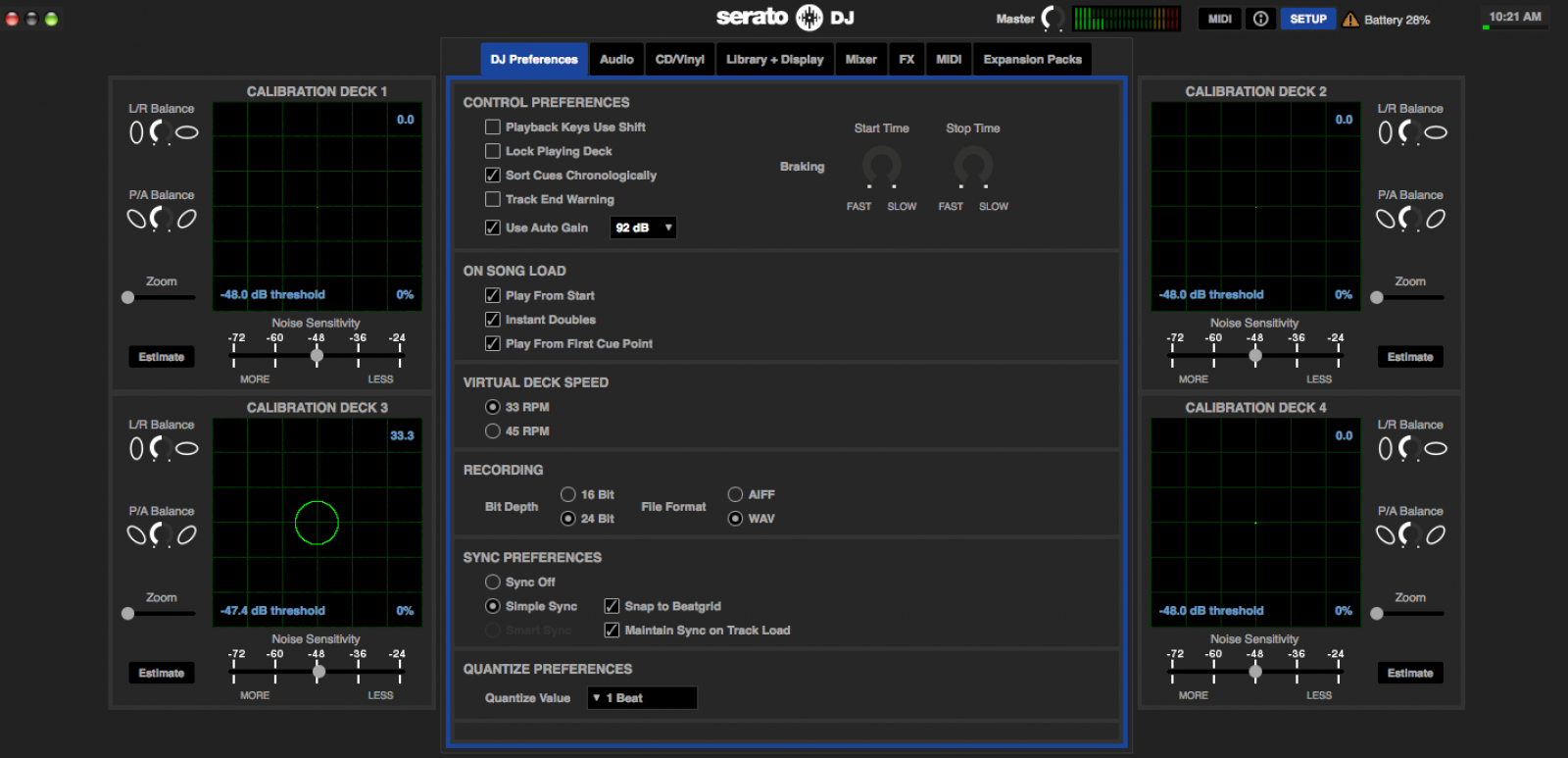
Task: Select the DJ Preferences tab
Action: tap(534, 59)
